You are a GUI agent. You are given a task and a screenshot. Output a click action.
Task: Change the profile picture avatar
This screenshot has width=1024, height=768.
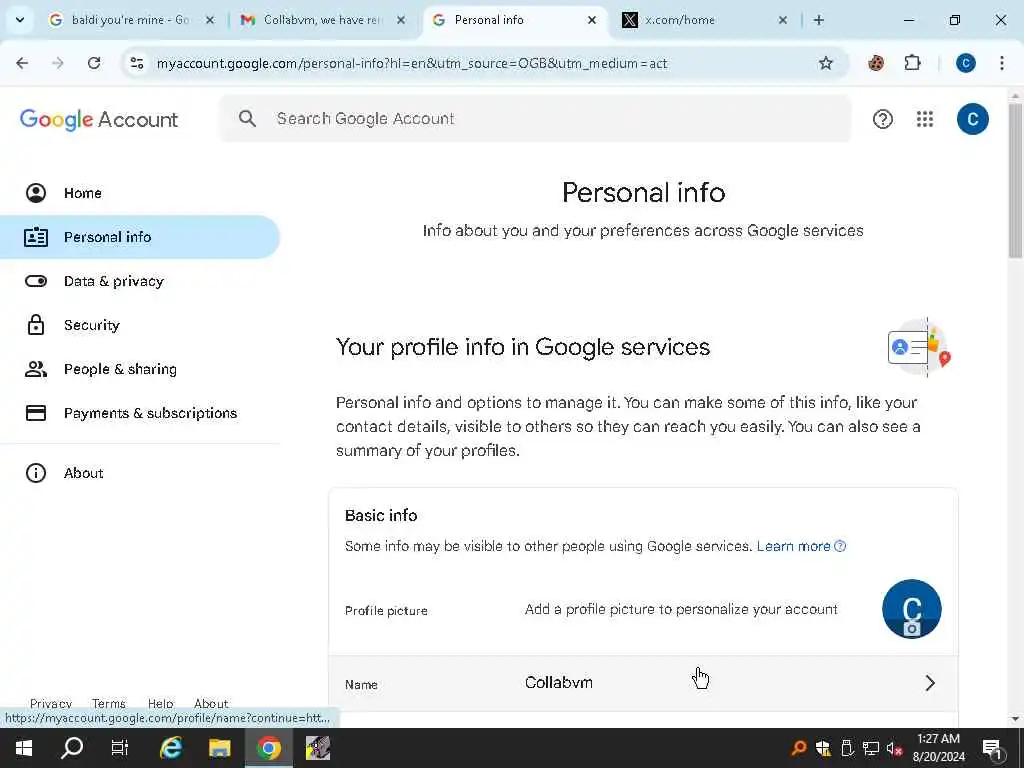[911, 609]
